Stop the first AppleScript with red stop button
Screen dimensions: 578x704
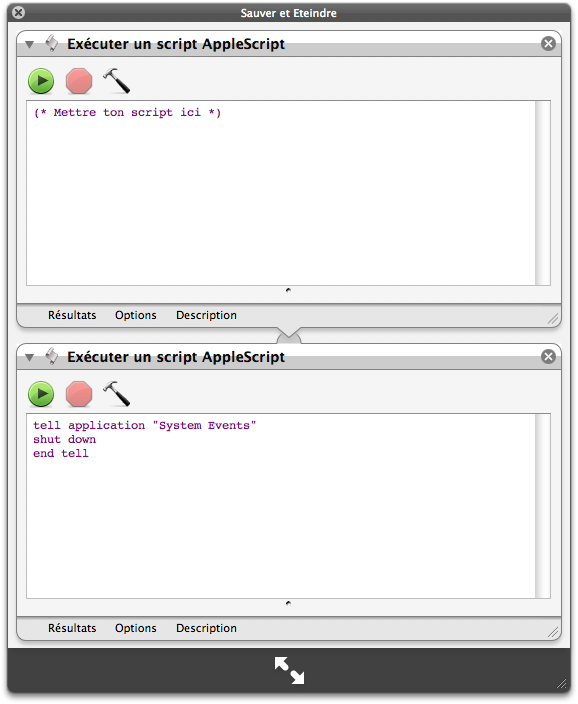click(79, 81)
